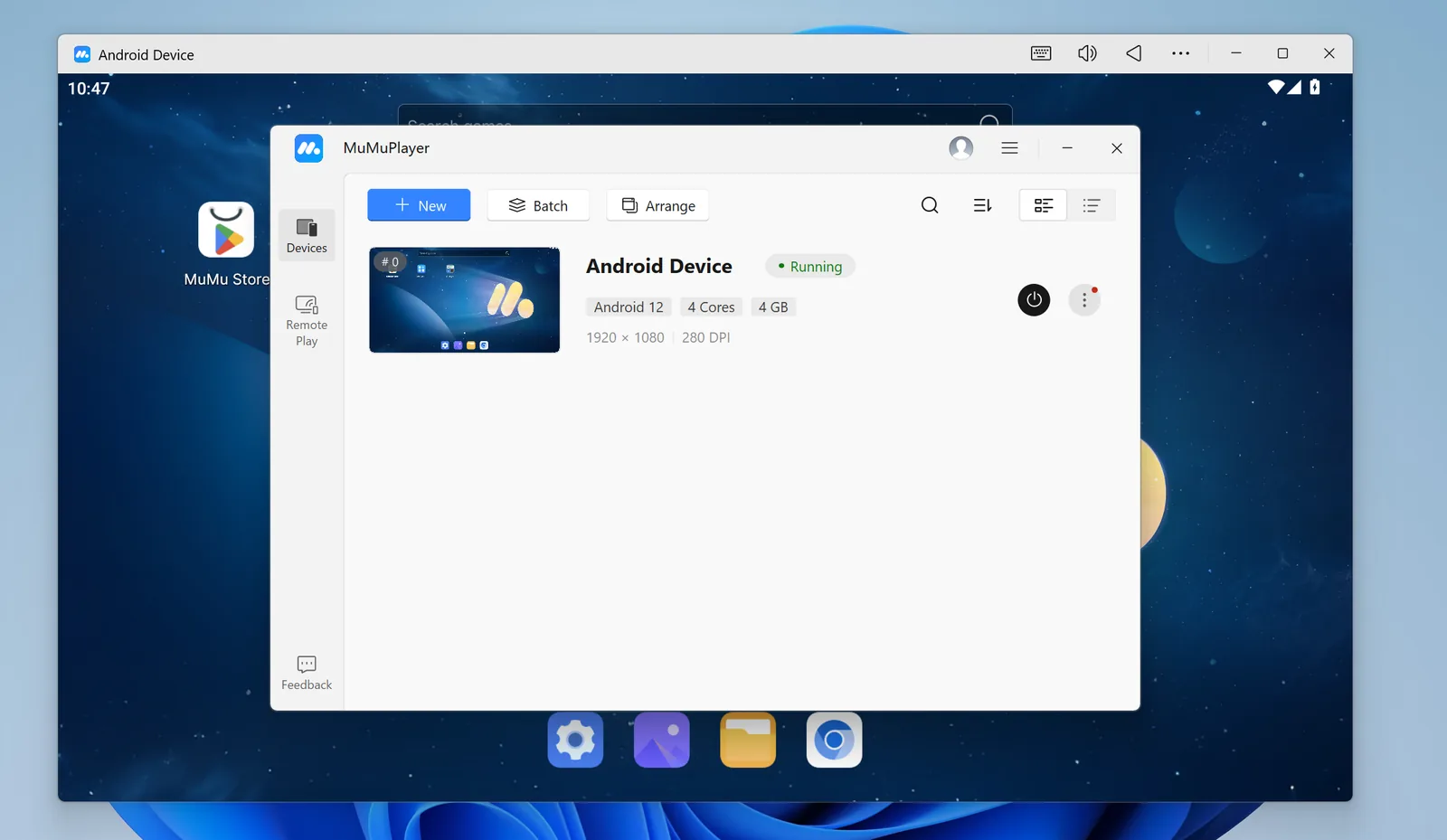Shut down Android Device with power button
The height and width of the screenshot is (840, 1447).
(x=1034, y=300)
